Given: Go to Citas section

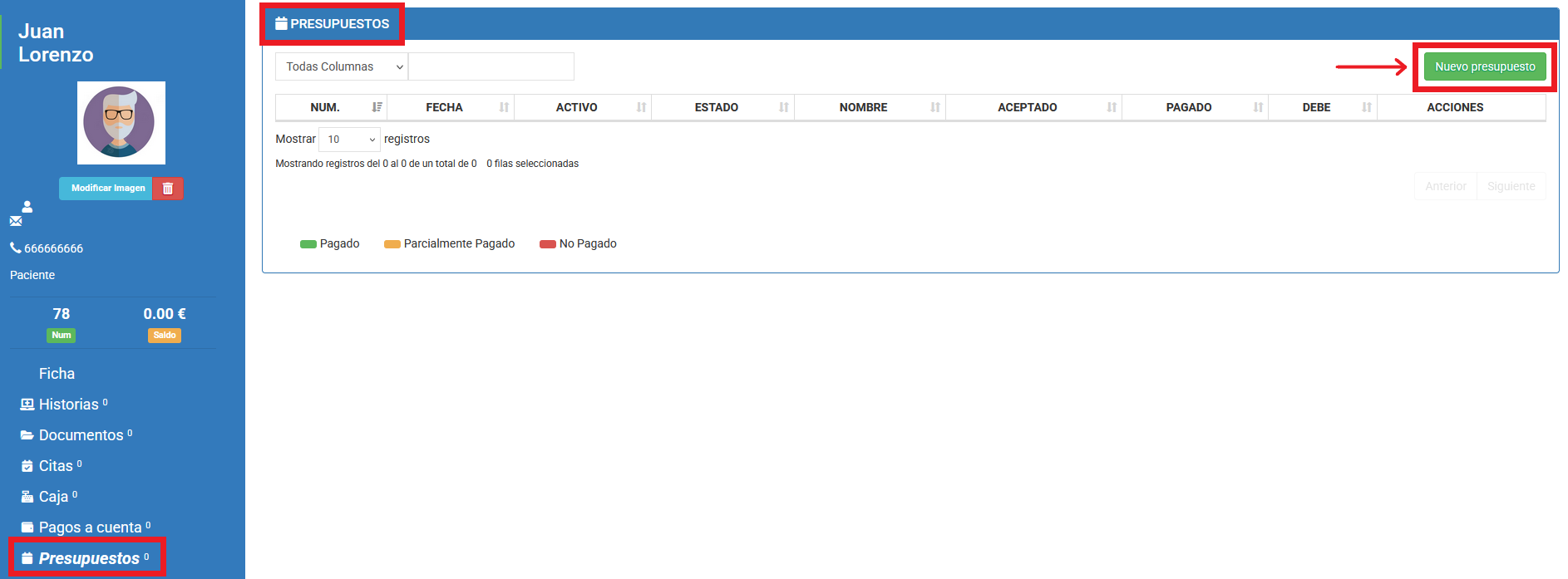Looking at the screenshot, I should point(56,466).
